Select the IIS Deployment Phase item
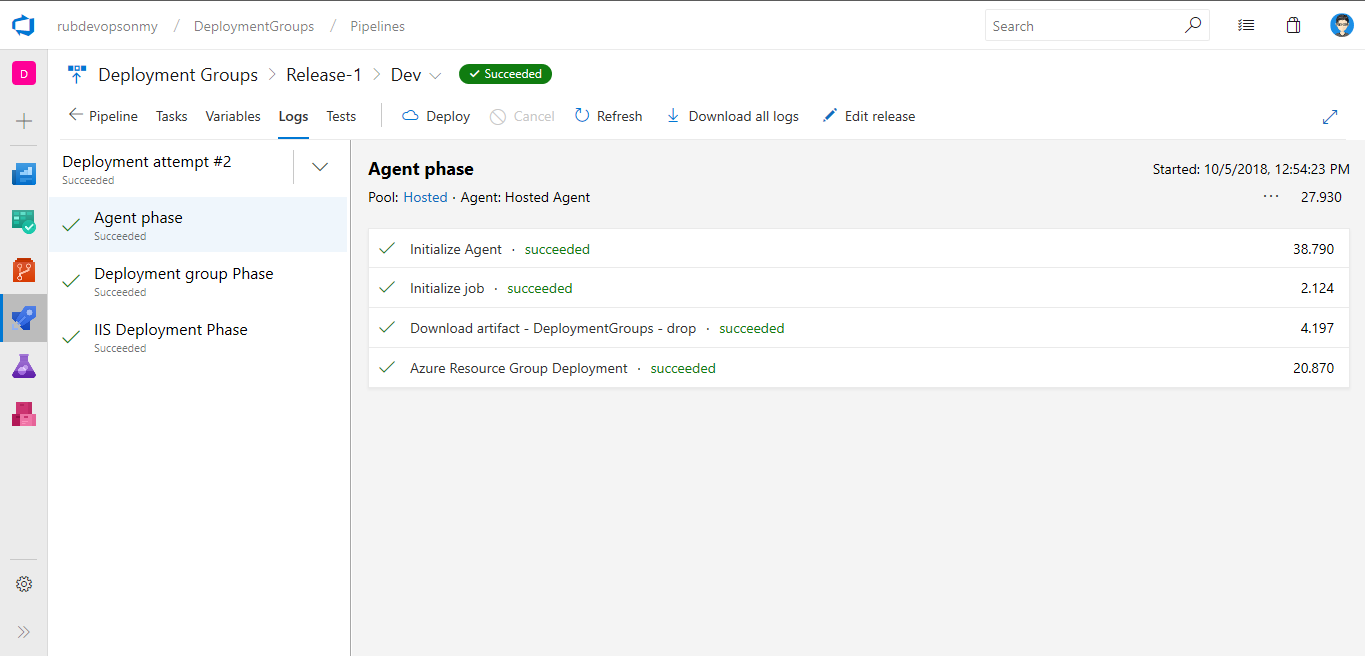This screenshot has height=656, width=1365. pos(171,330)
